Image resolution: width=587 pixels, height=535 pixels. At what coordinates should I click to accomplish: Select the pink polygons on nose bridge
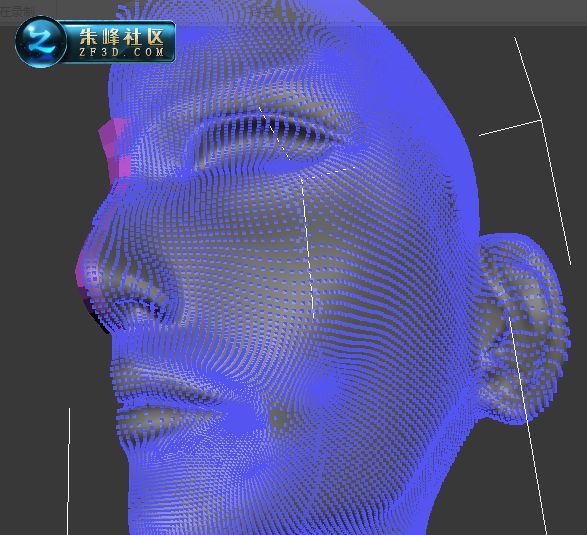[x=115, y=148]
